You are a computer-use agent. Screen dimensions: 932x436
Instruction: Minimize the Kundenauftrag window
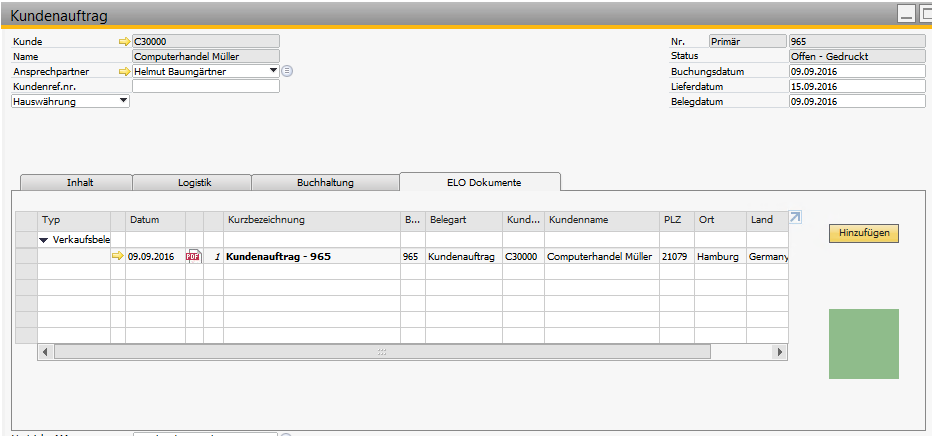(906, 15)
